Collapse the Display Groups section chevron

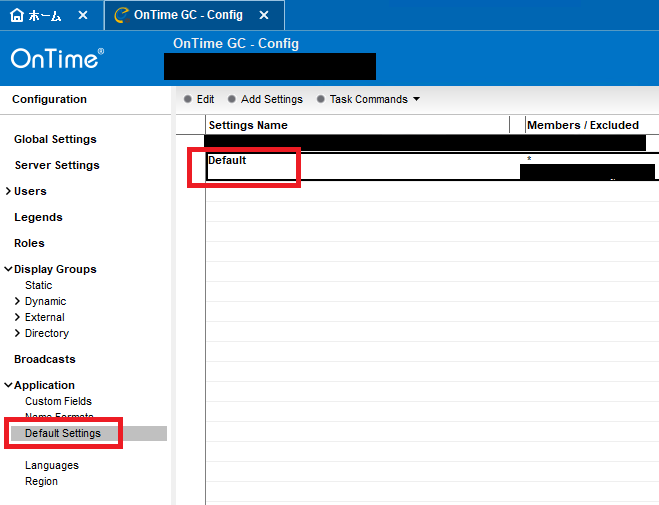(x=8, y=269)
